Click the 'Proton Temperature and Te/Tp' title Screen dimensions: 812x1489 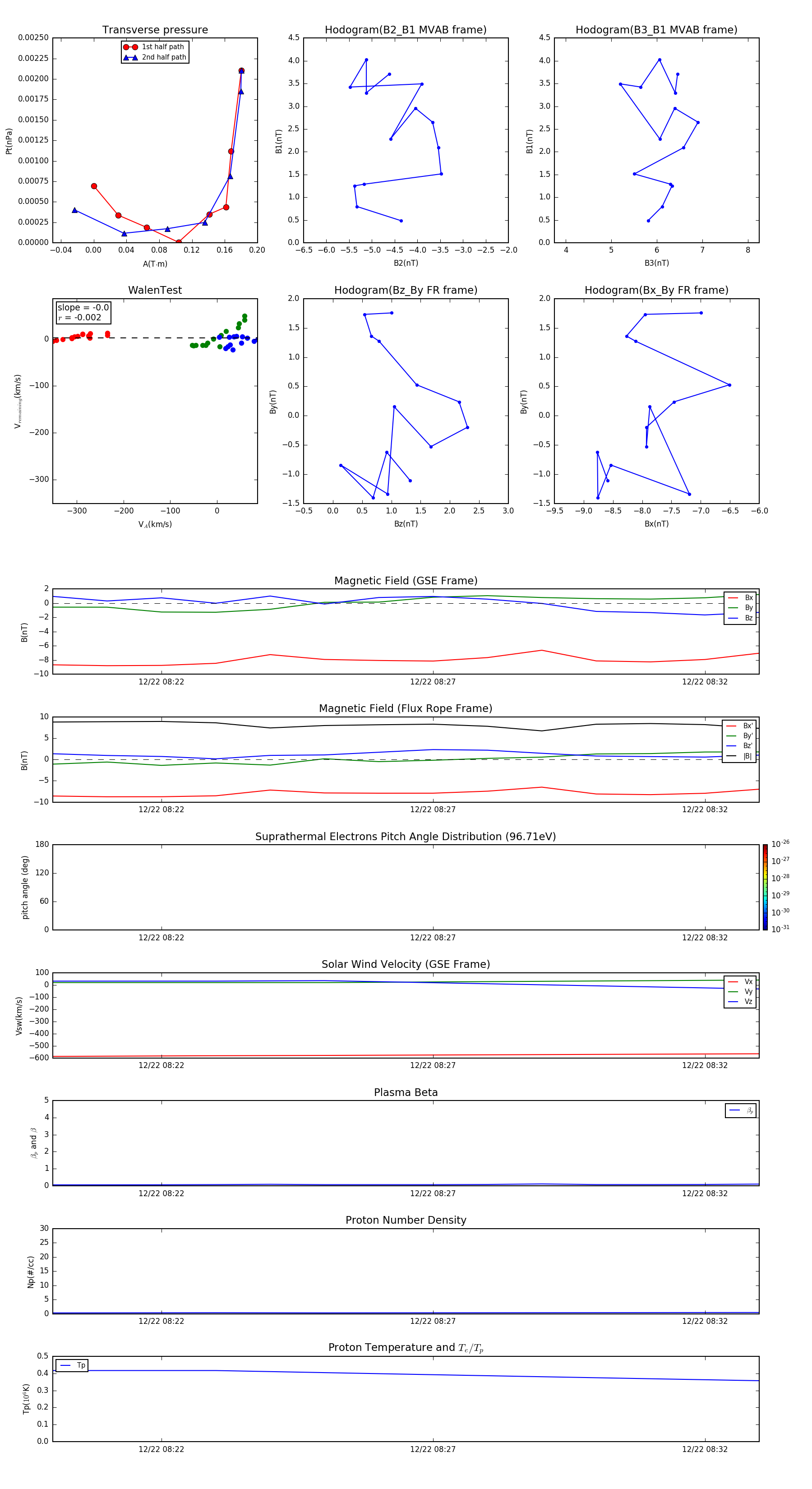[x=406, y=1348]
